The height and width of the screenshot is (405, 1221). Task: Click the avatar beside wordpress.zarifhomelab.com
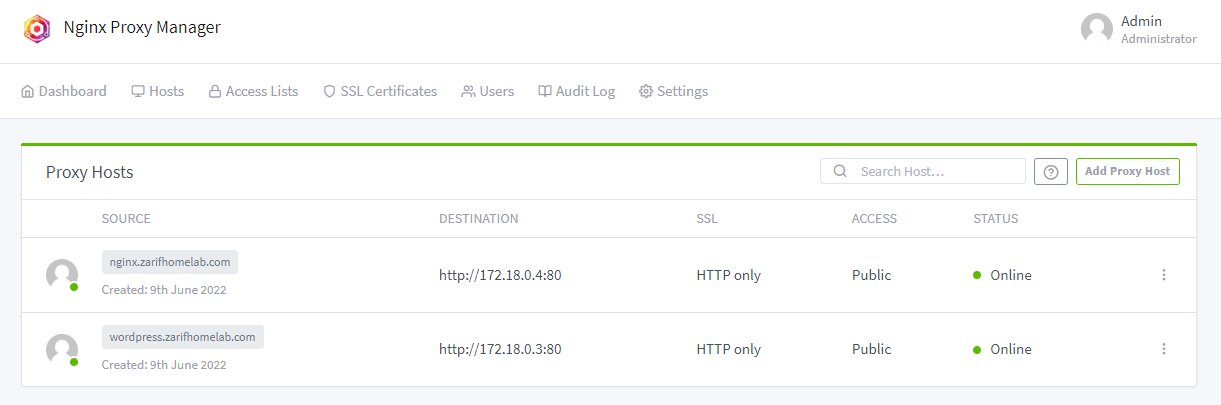[62, 349]
